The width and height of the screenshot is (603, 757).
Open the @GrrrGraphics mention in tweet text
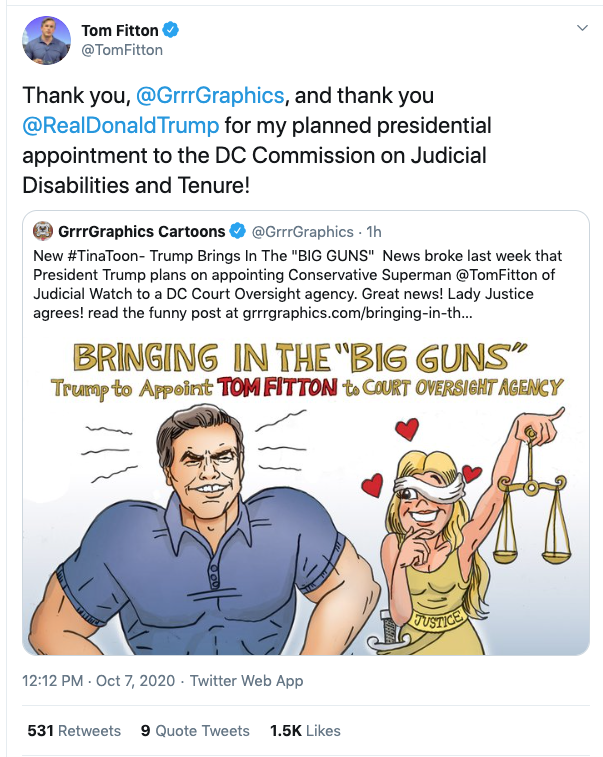point(210,96)
